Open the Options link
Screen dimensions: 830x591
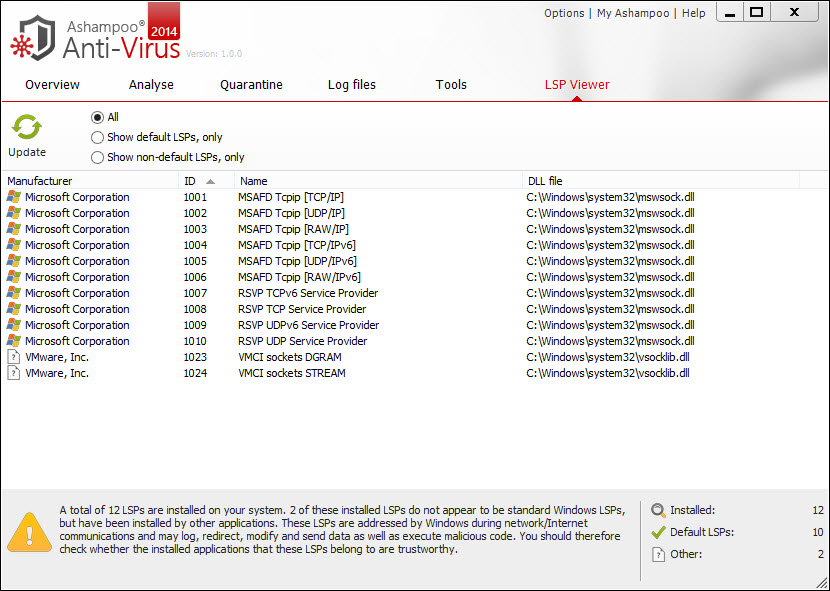(564, 13)
